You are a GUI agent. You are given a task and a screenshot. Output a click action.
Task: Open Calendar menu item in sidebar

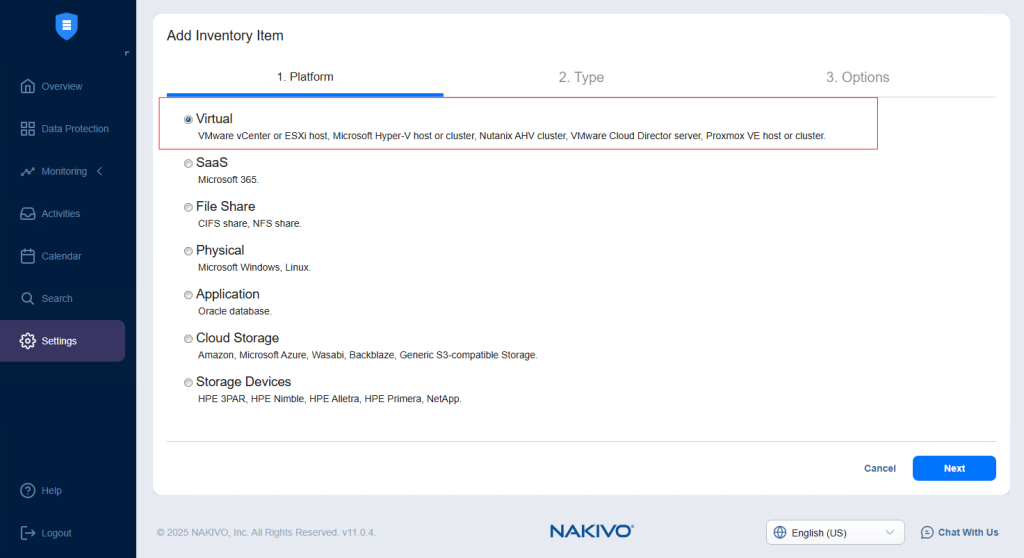click(x=63, y=256)
